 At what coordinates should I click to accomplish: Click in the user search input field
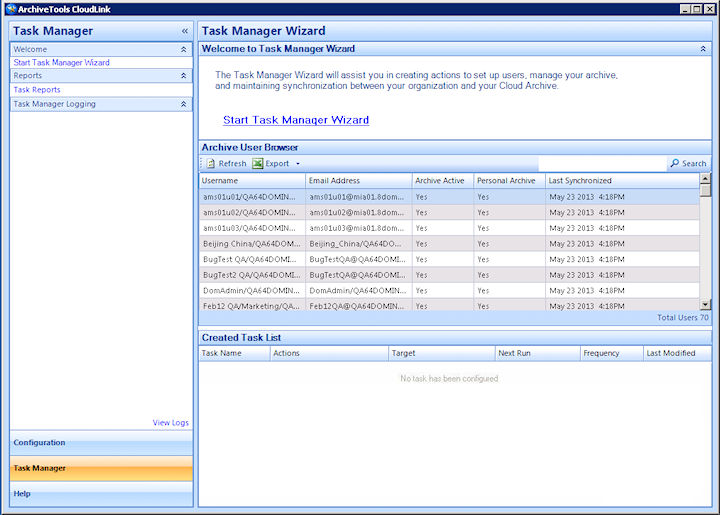tap(602, 163)
